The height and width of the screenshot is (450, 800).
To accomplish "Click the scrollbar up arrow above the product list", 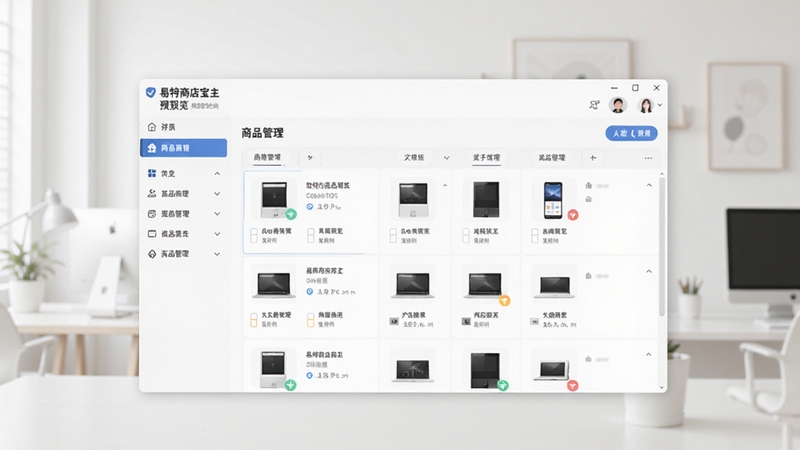I will pos(662,174).
